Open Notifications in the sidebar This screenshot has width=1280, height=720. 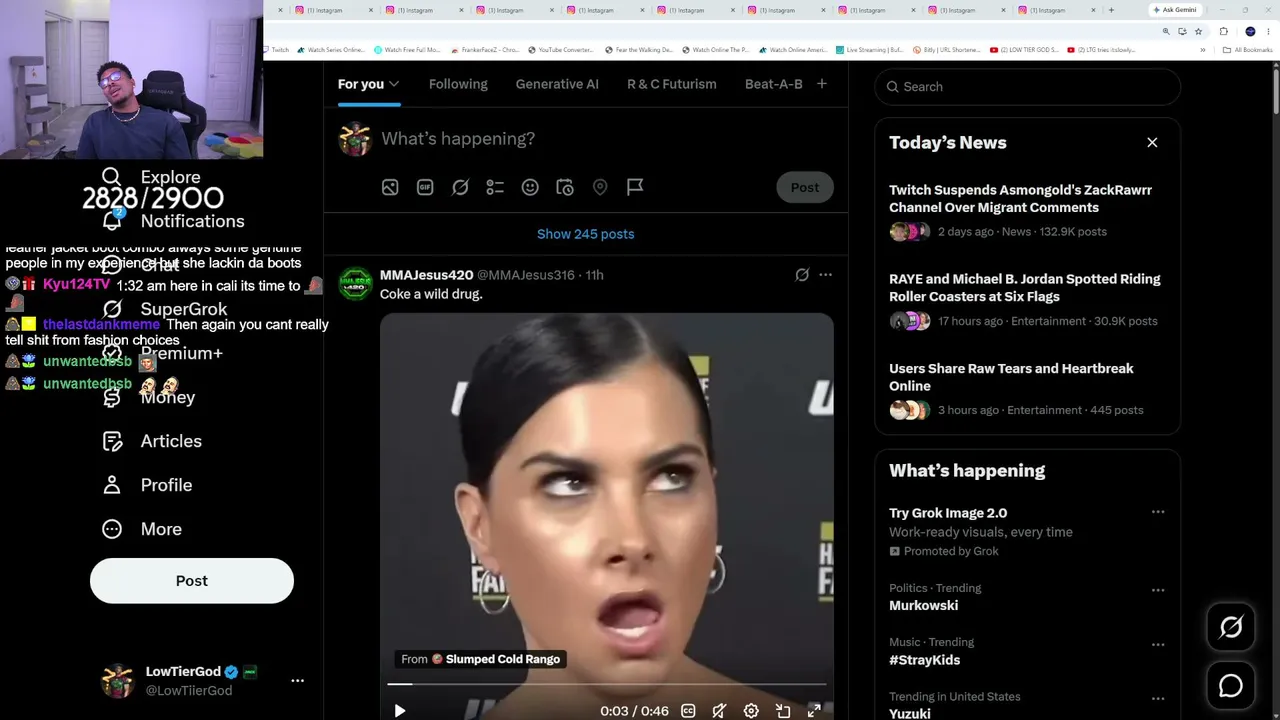point(173,221)
